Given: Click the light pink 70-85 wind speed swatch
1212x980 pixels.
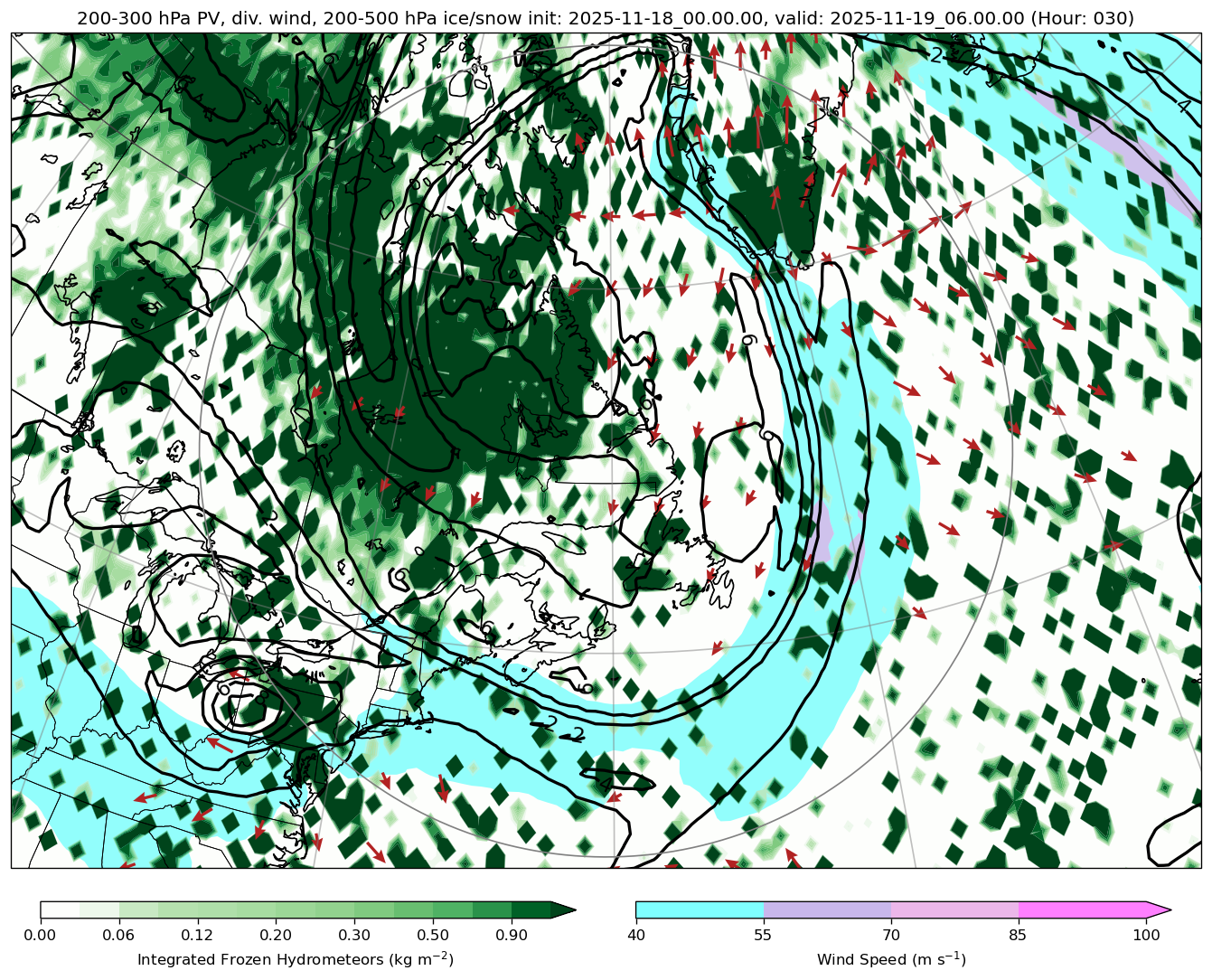Looking at the screenshot, I should click(954, 909).
